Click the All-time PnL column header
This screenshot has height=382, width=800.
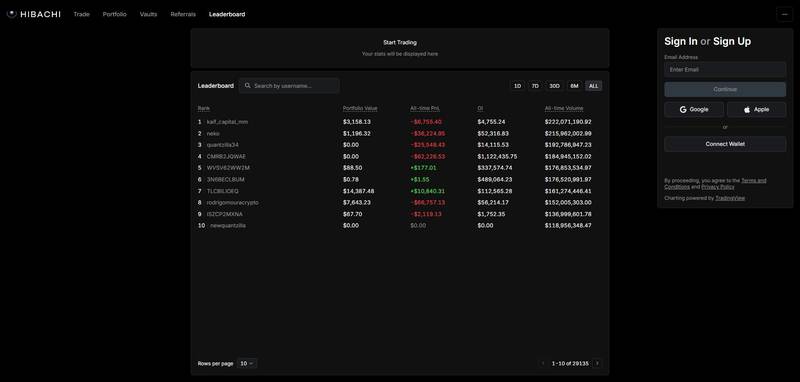(425, 108)
